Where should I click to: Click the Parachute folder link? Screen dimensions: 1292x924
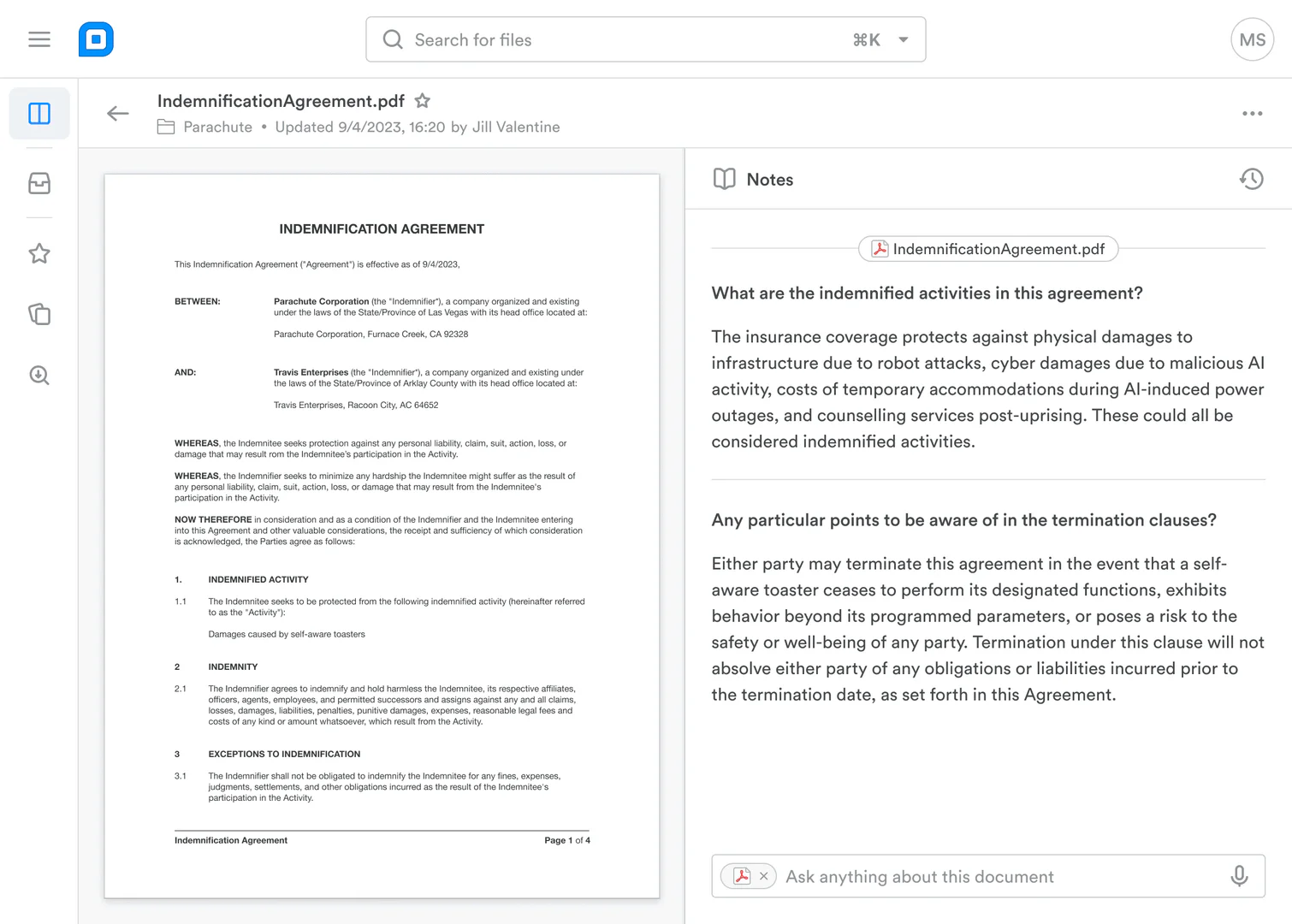[x=217, y=127]
